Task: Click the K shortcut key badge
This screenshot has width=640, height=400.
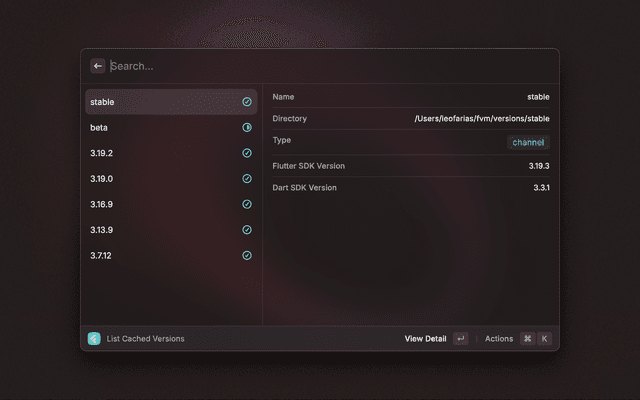Action: 544,339
